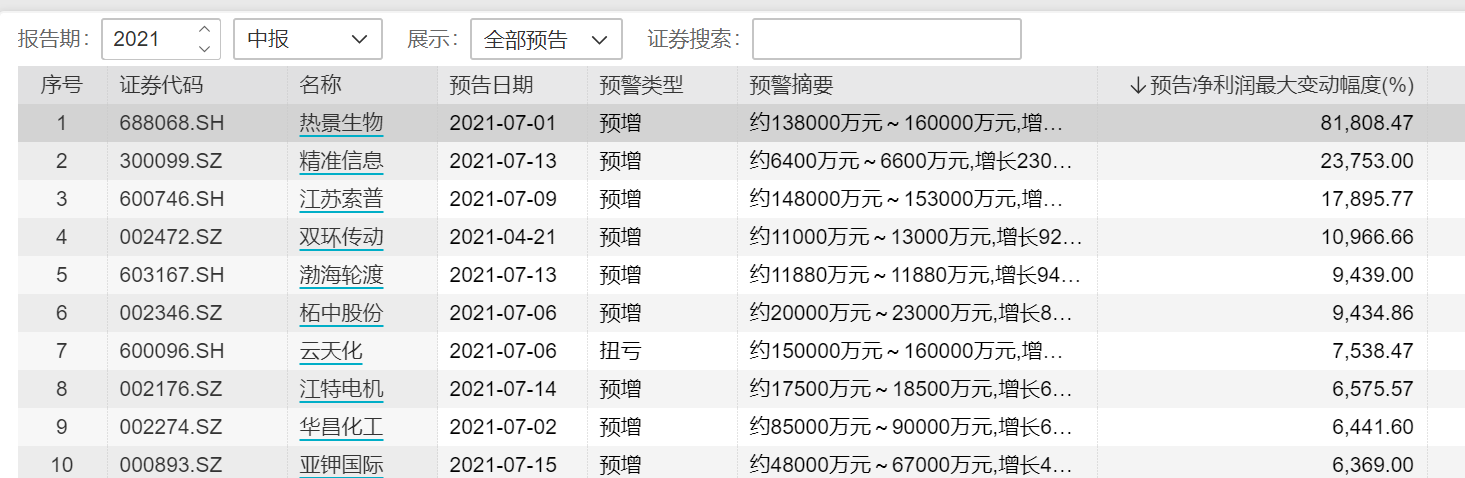This screenshot has height=478, width=1465.
Task: Click the 扭亏 warning type cell
Action: point(620,351)
